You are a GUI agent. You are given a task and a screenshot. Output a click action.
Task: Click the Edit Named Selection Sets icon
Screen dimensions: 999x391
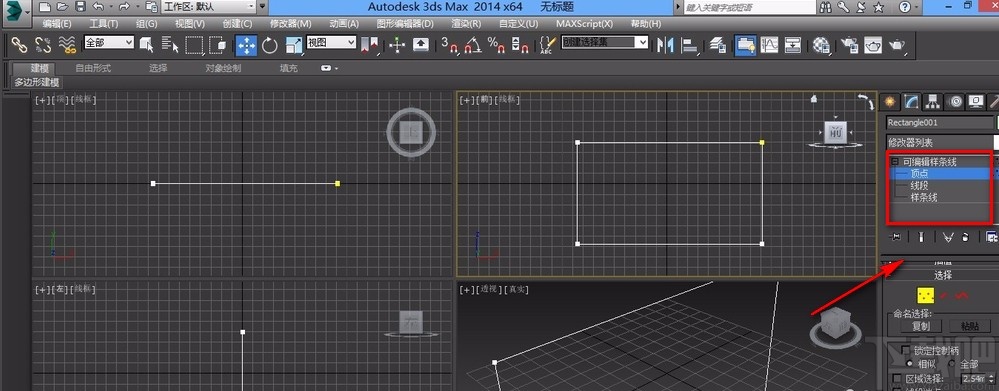click(547, 45)
